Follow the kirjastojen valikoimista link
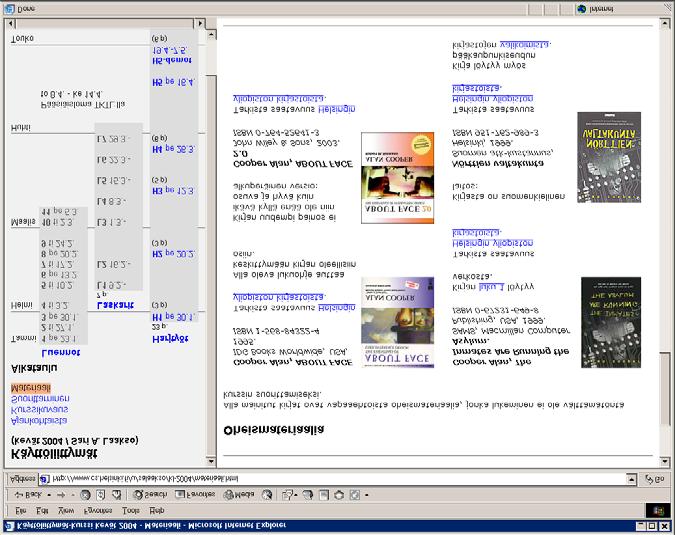Screen dimensions: 675x535 525,44
